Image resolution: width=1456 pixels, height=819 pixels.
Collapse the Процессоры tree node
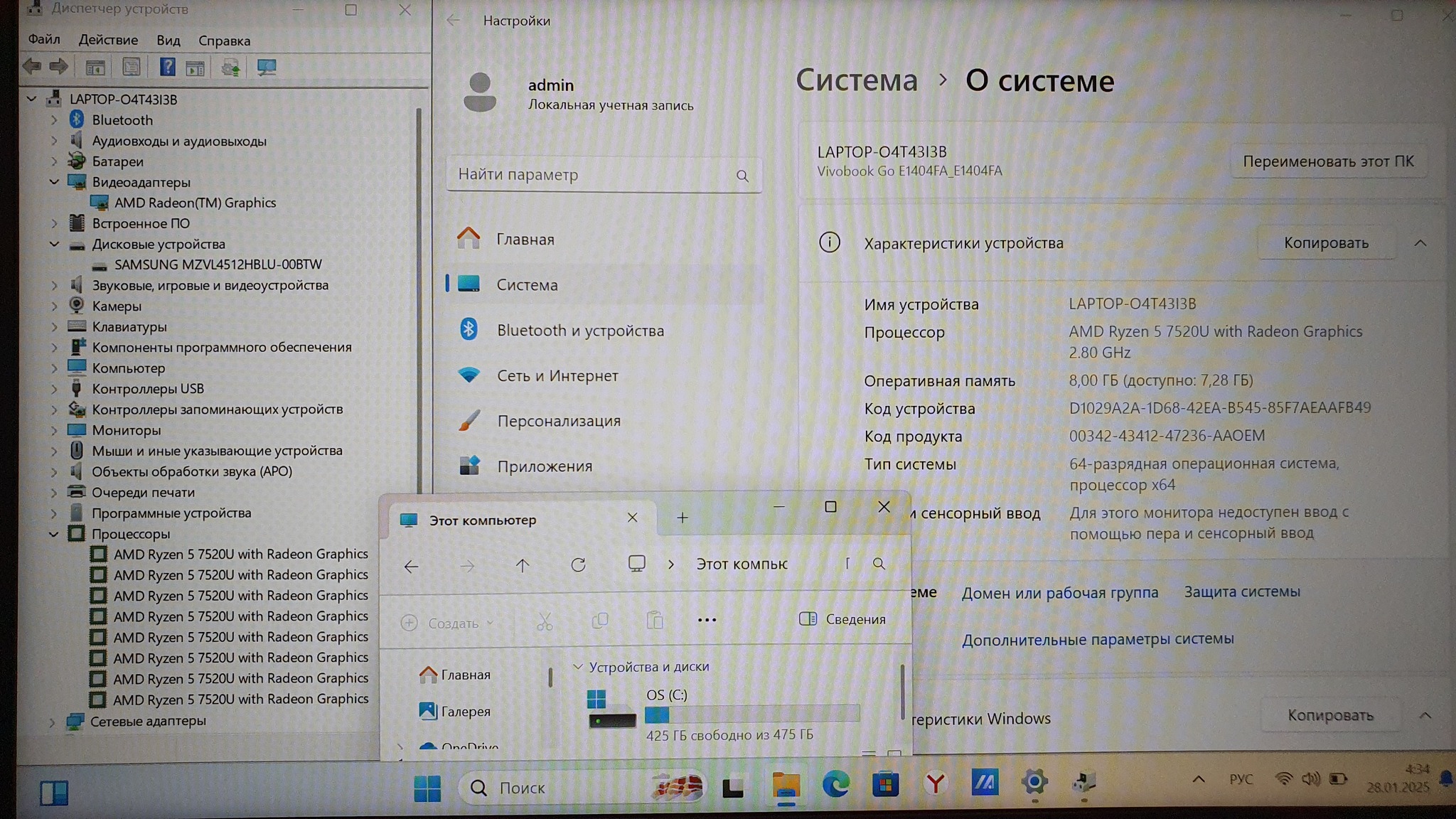coord(54,534)
